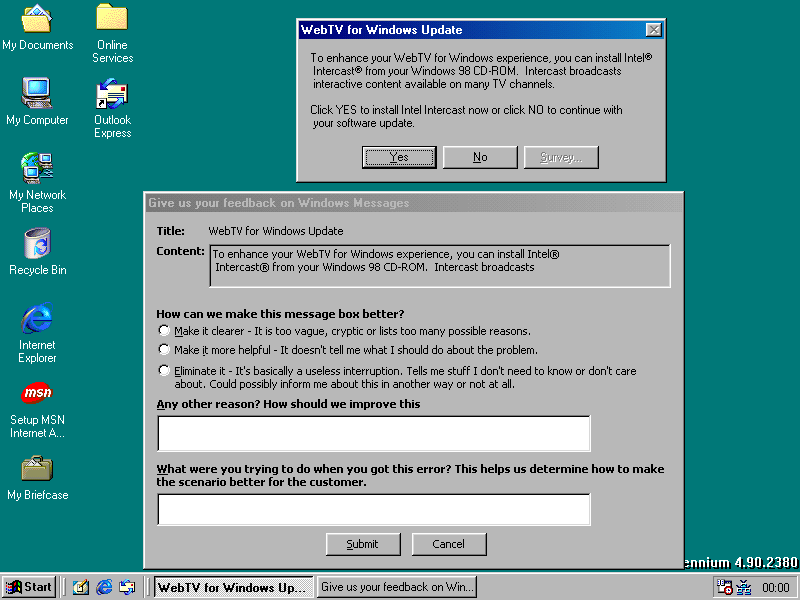800x600 pixels.
Task: Click Yes to install Intel Intercast
Action: click(x=399, y=157)
